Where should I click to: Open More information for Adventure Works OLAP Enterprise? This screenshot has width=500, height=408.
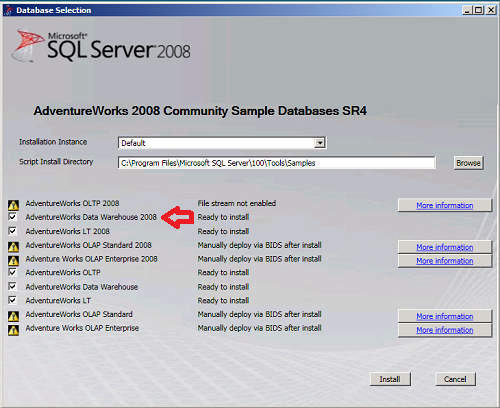[445, 330]
